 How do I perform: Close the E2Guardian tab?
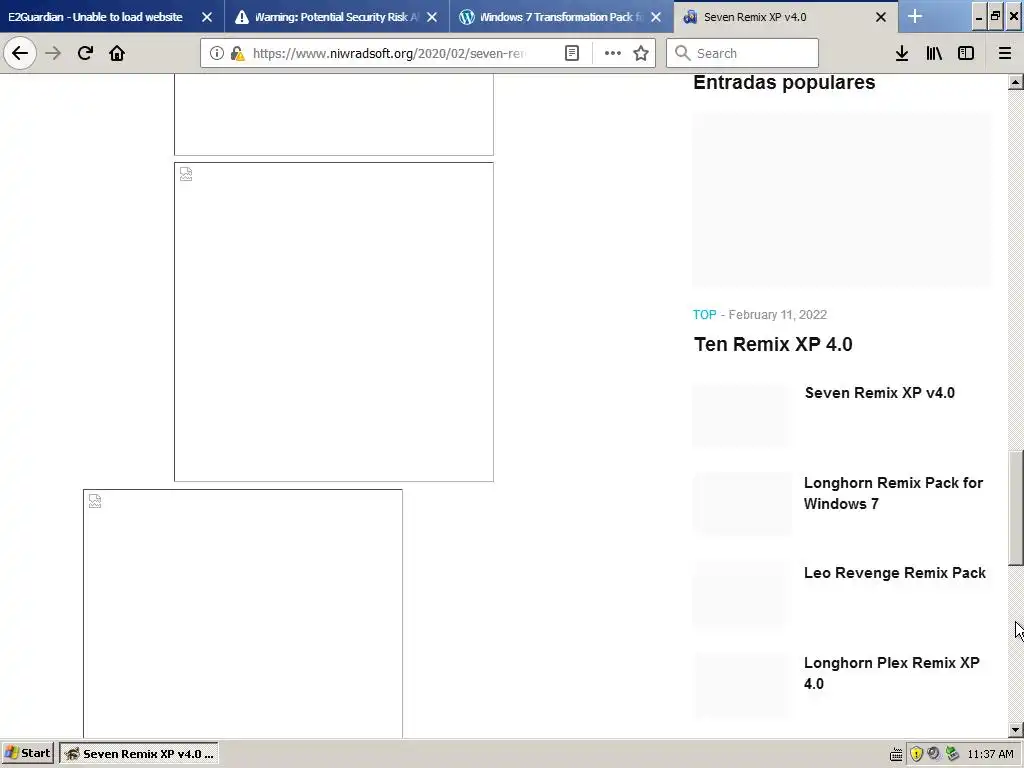click(x=207, y=17)
